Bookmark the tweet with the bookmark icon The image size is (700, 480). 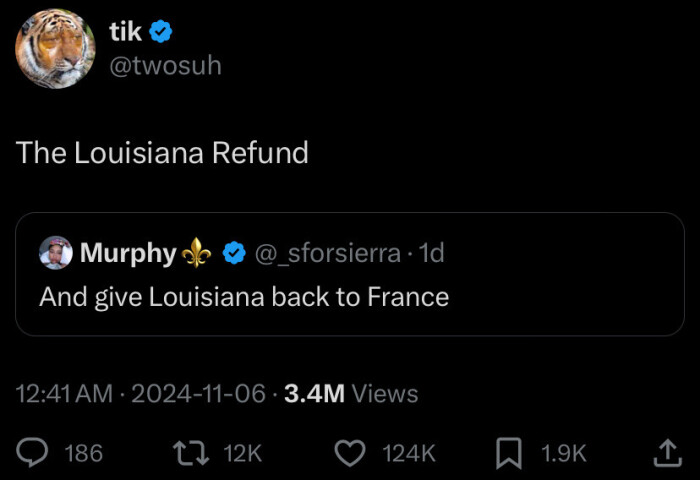point(509,453)
